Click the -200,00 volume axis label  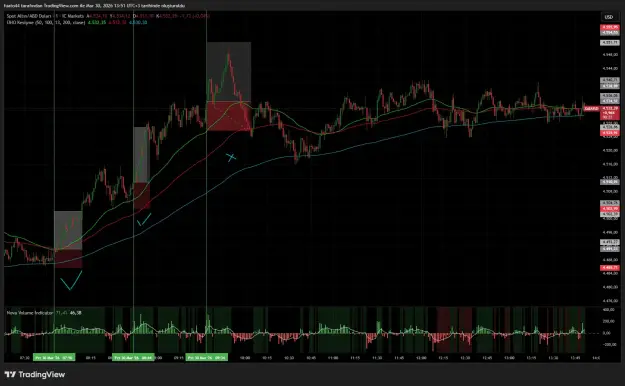(609, 345)
